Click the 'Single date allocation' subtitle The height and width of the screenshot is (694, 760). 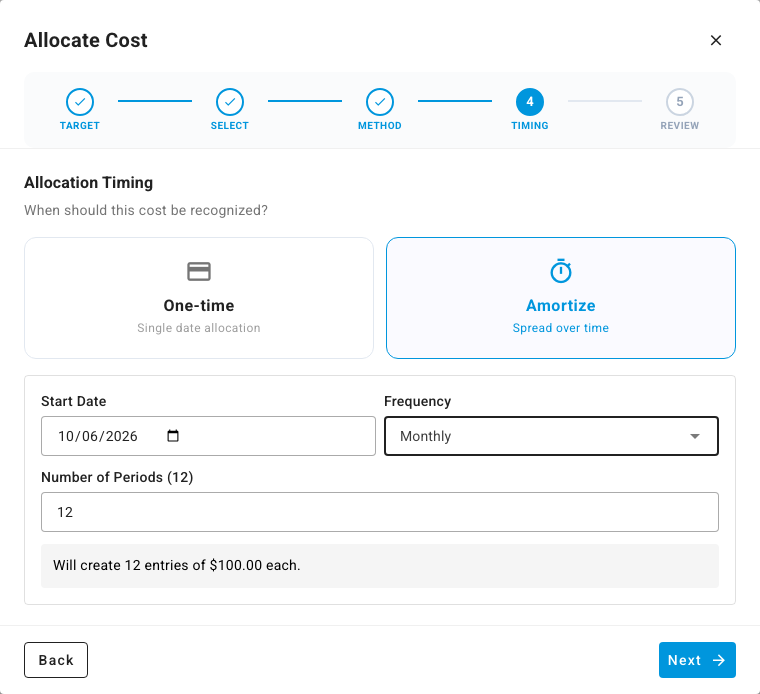pos(199,328)
